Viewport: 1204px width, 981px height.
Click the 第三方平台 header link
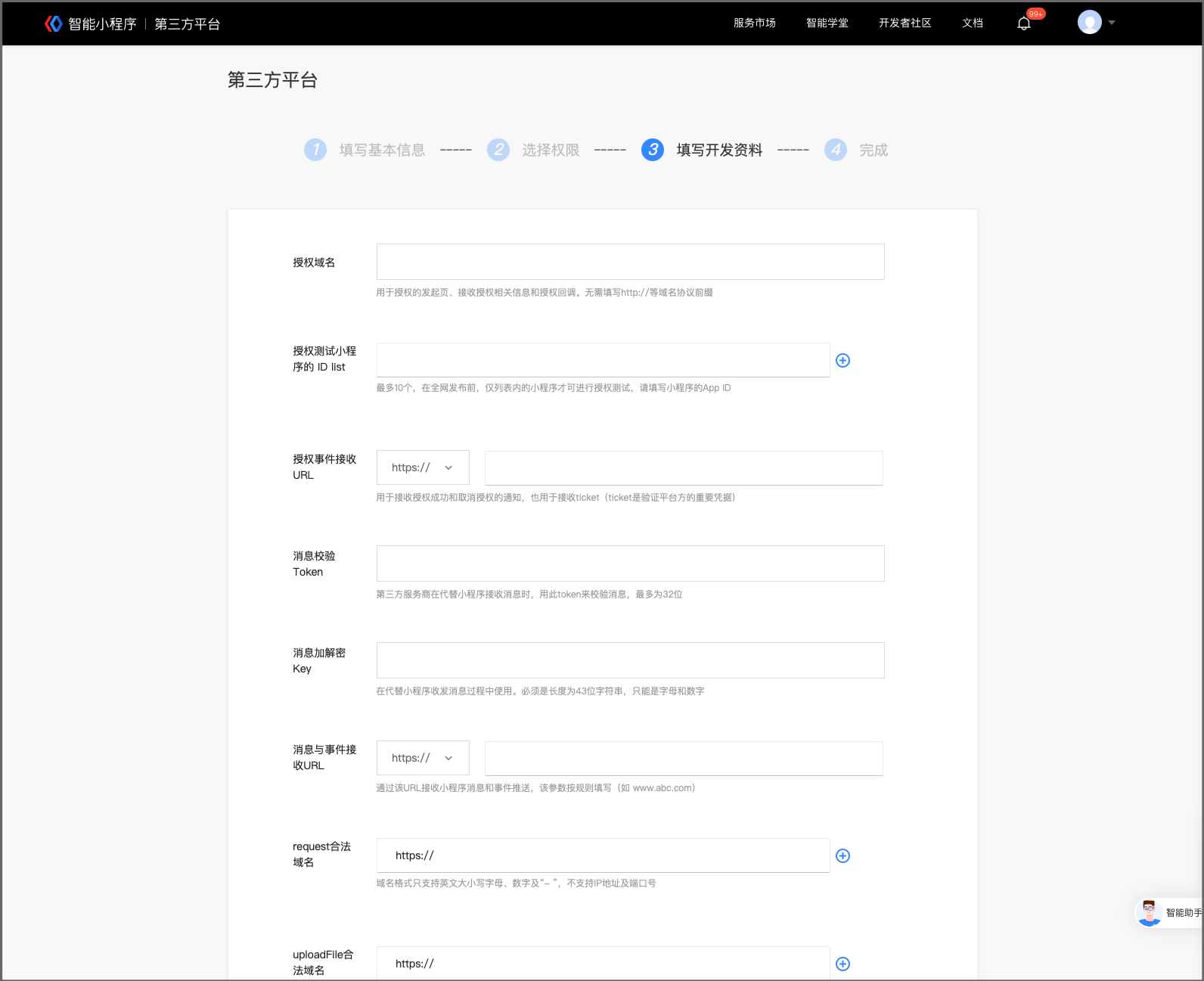[188, 24]
